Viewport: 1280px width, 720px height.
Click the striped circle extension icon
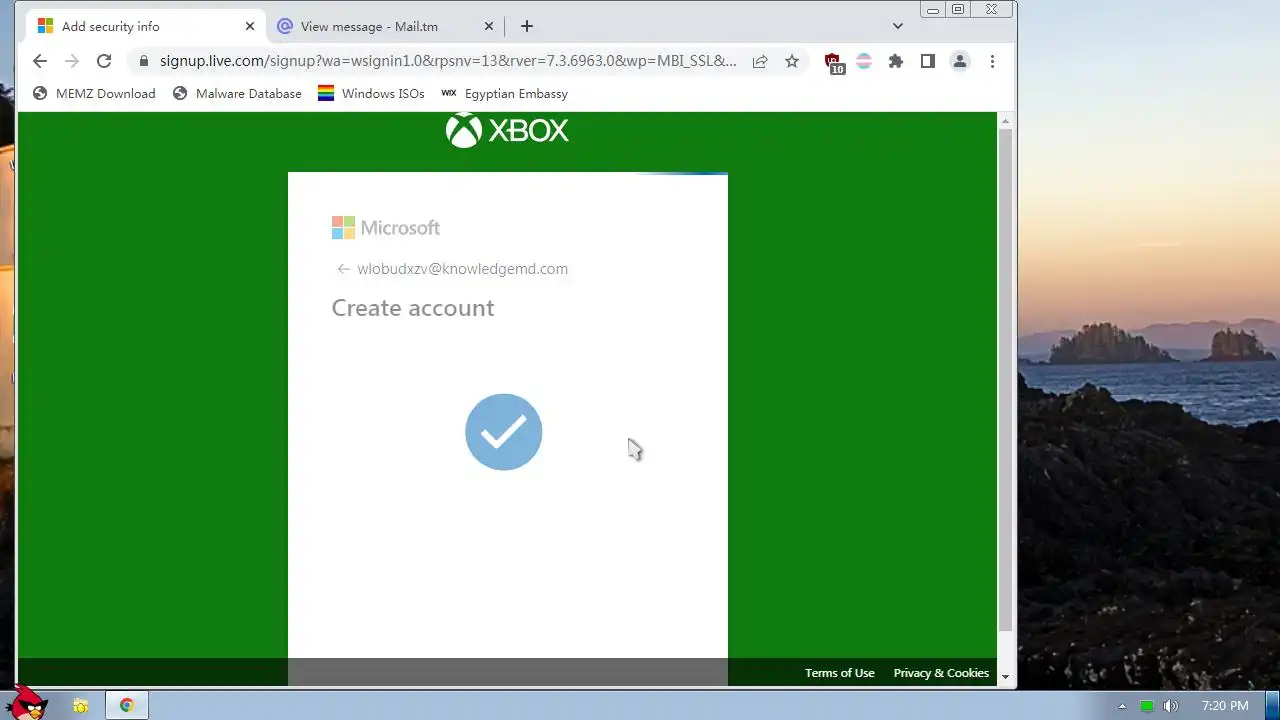[864, 61]
